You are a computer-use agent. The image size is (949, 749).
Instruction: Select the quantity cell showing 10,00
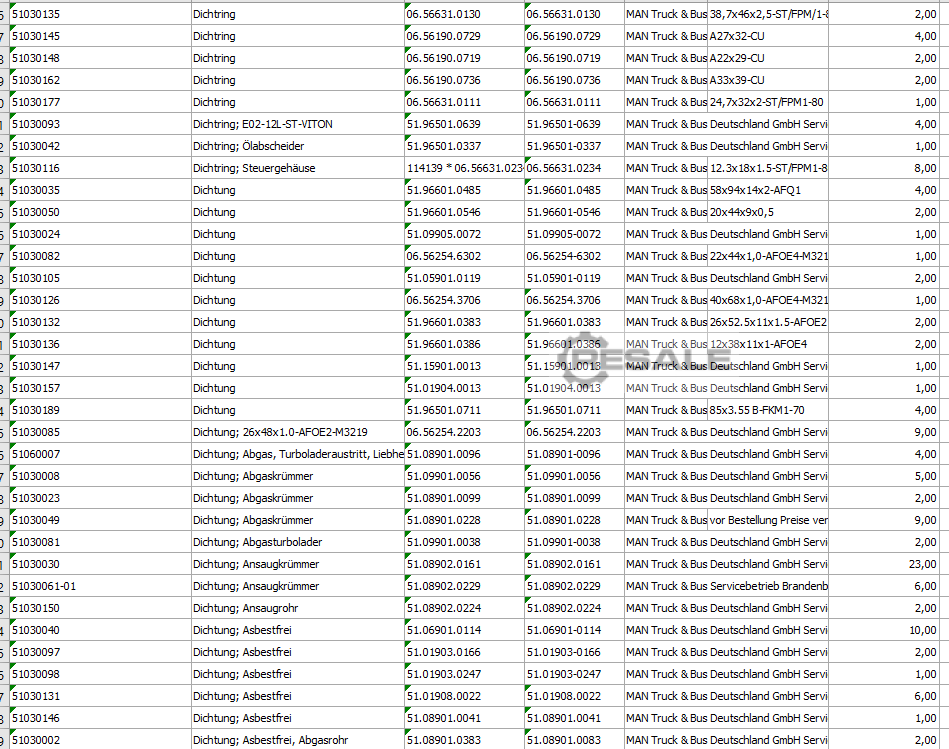888,630
